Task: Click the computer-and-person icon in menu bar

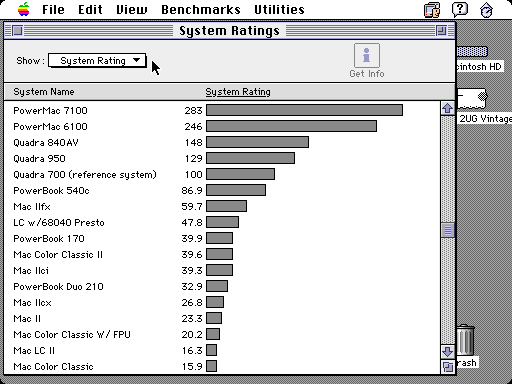Action: pyautogui.click(x=432, y=9)
